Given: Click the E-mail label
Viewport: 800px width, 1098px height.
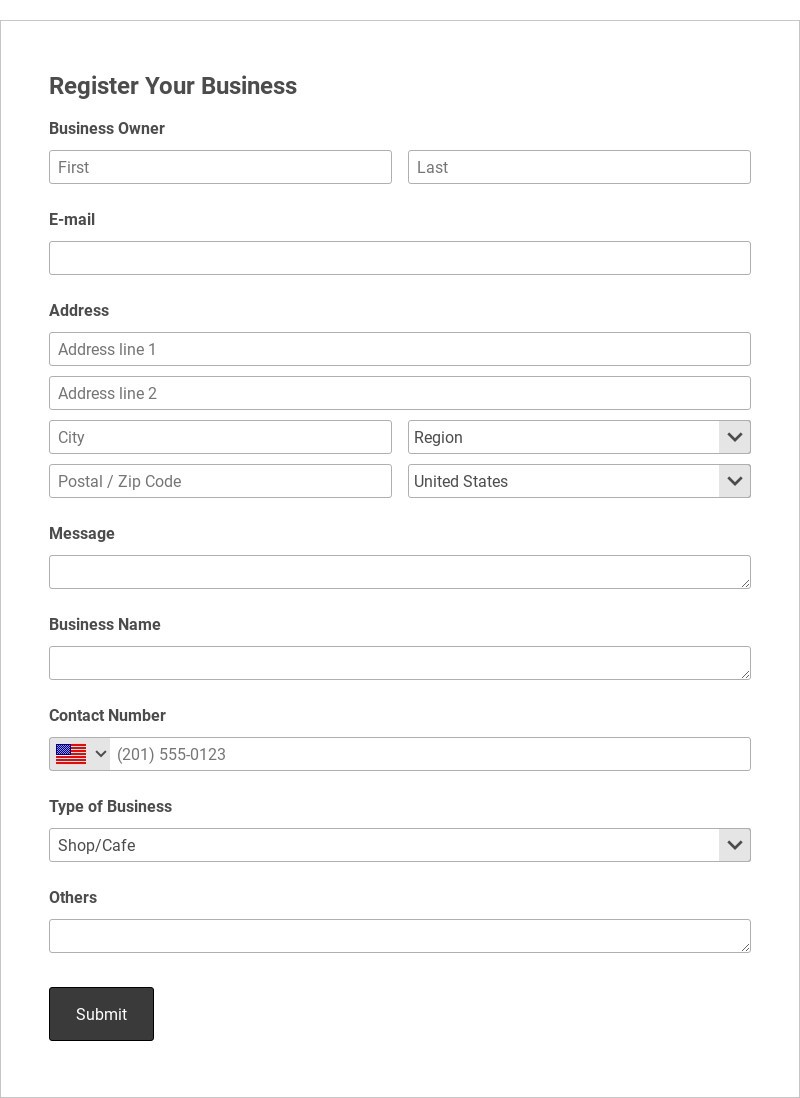Looking at the screenshot, I should coord(72,220).
